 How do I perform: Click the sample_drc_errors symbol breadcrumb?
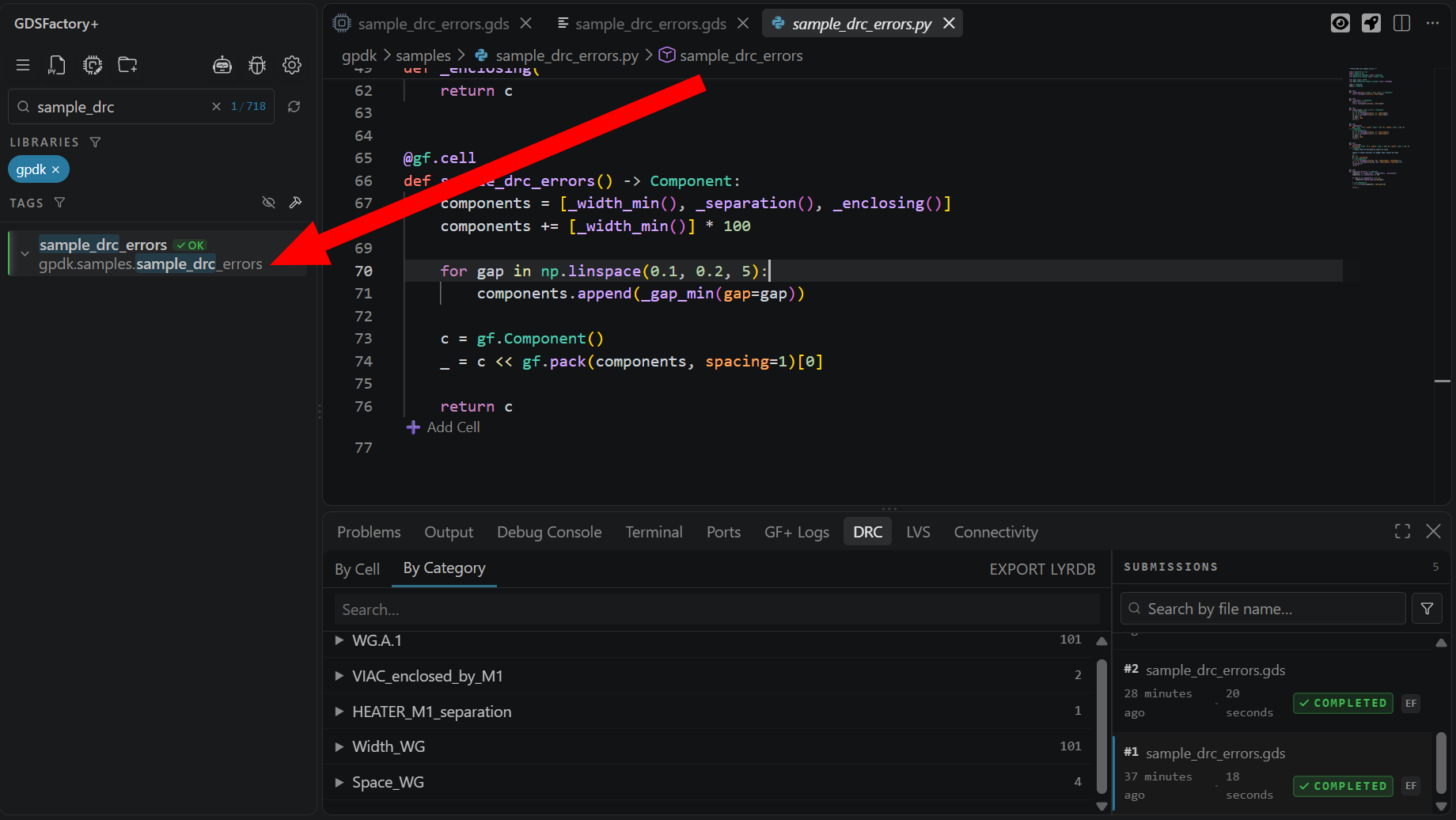[741, 55]
